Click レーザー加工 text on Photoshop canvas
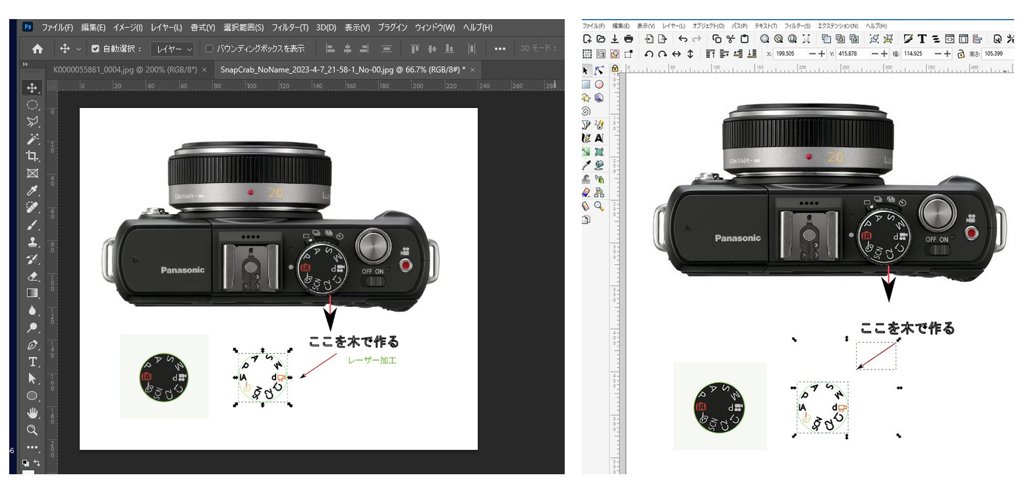This screenshot has width=1024, height=494. click(372, 360)
